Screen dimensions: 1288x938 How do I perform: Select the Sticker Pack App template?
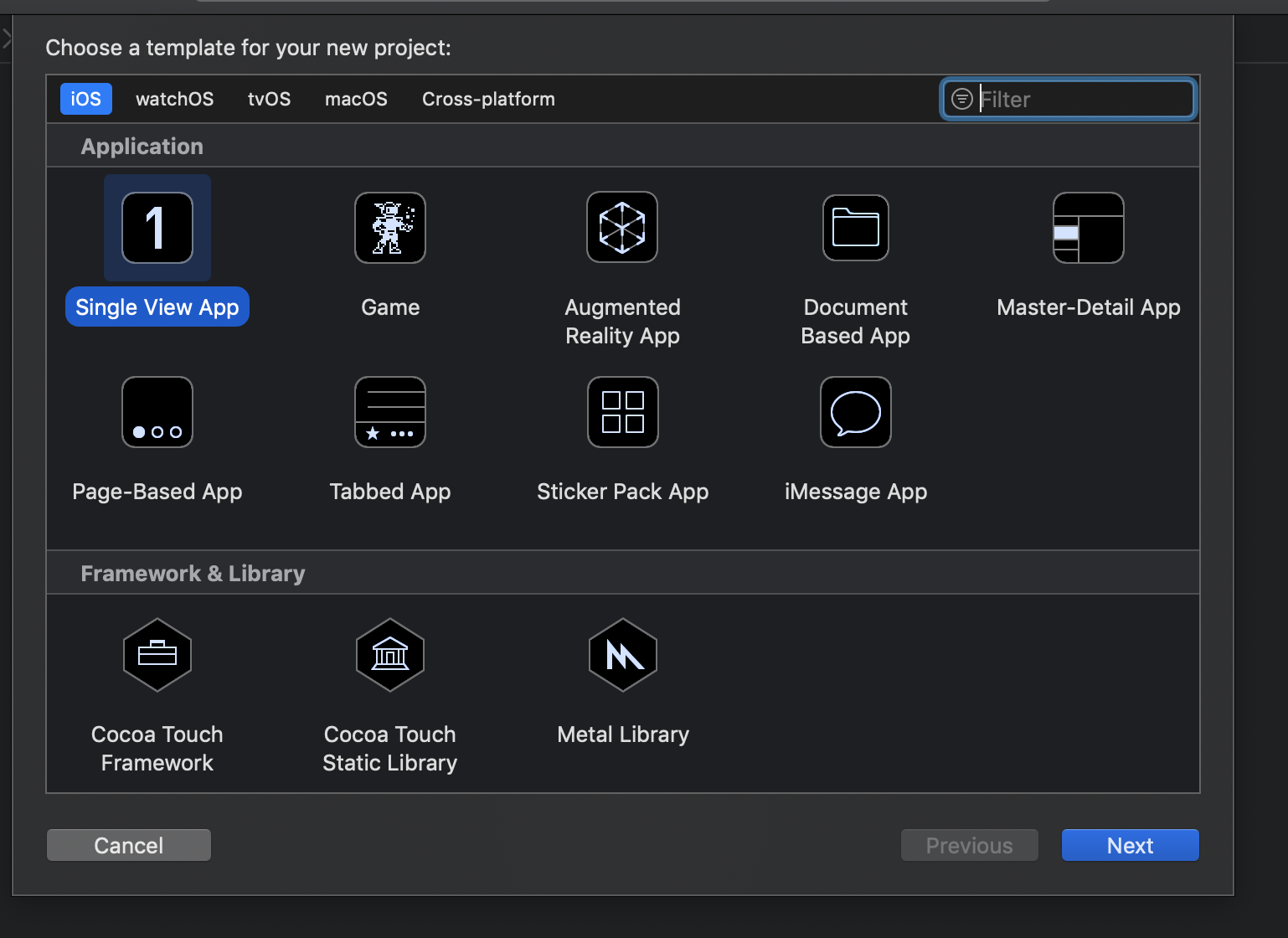click(x=622, y=411)
